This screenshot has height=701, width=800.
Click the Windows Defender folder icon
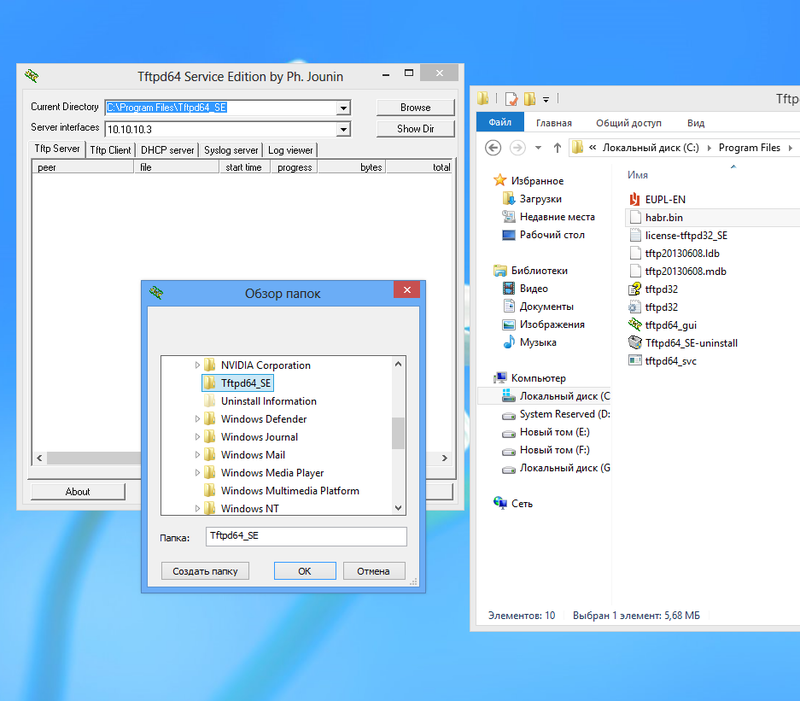point(209,419)
